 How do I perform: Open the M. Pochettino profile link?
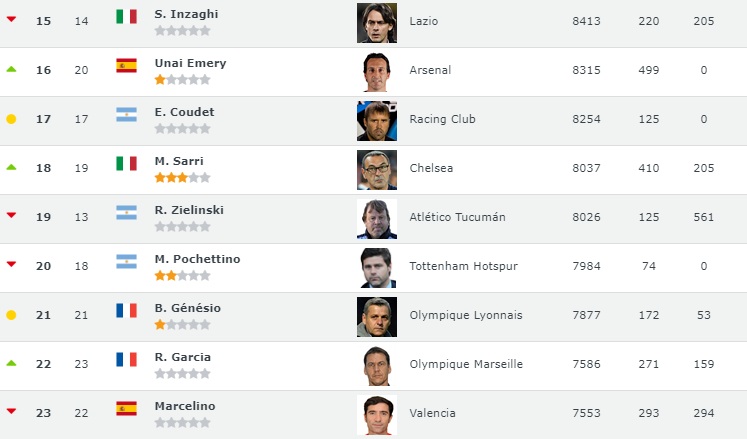click(197, 259)
